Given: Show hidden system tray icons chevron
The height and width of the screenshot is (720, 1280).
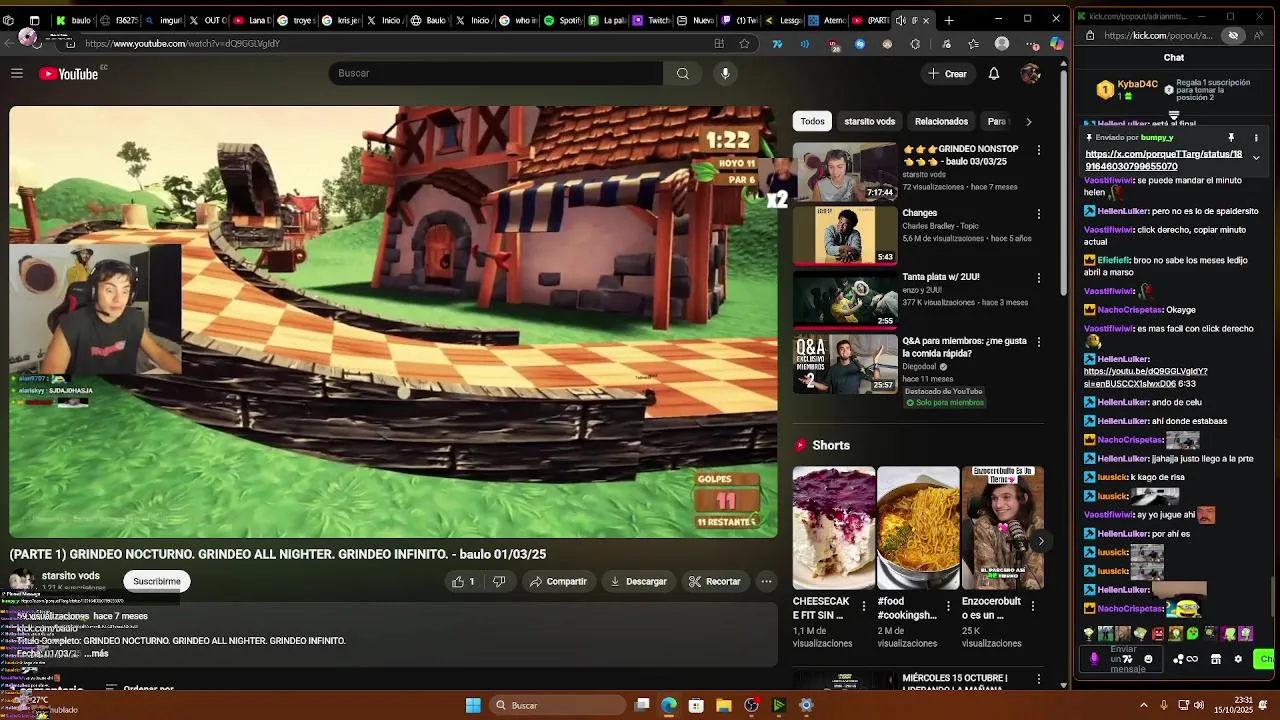Looking at the screenshot, I should pyautogui.click(x=1144, y=705).
